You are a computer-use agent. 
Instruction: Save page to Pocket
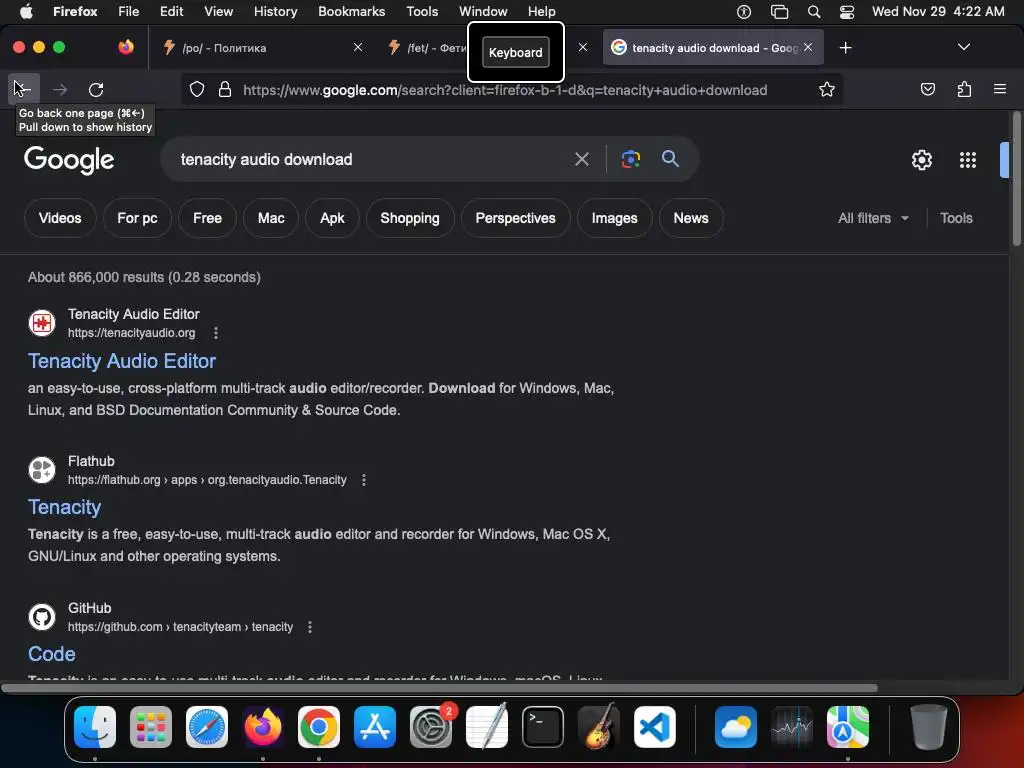click(927, 89)
